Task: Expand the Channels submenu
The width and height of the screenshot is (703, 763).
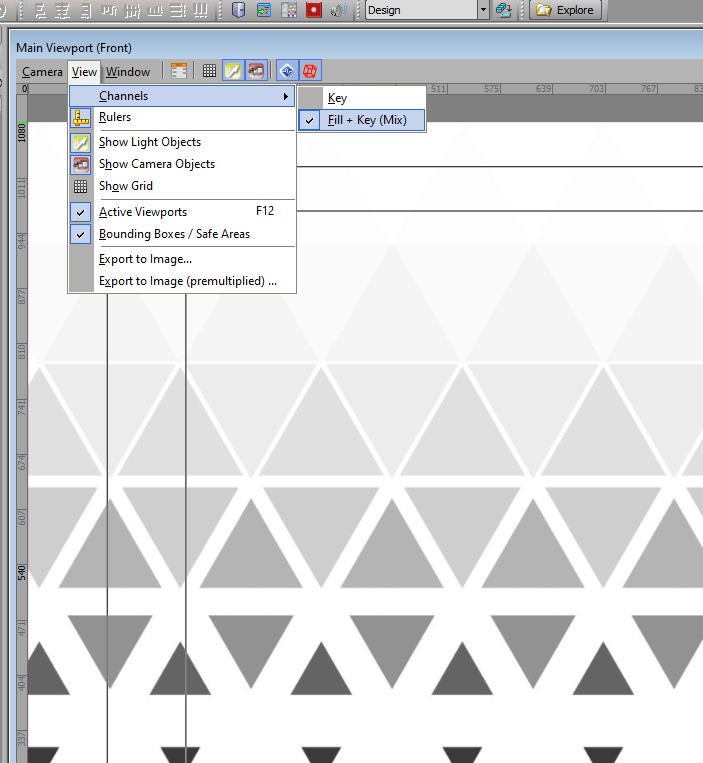Action: [182, 96]
